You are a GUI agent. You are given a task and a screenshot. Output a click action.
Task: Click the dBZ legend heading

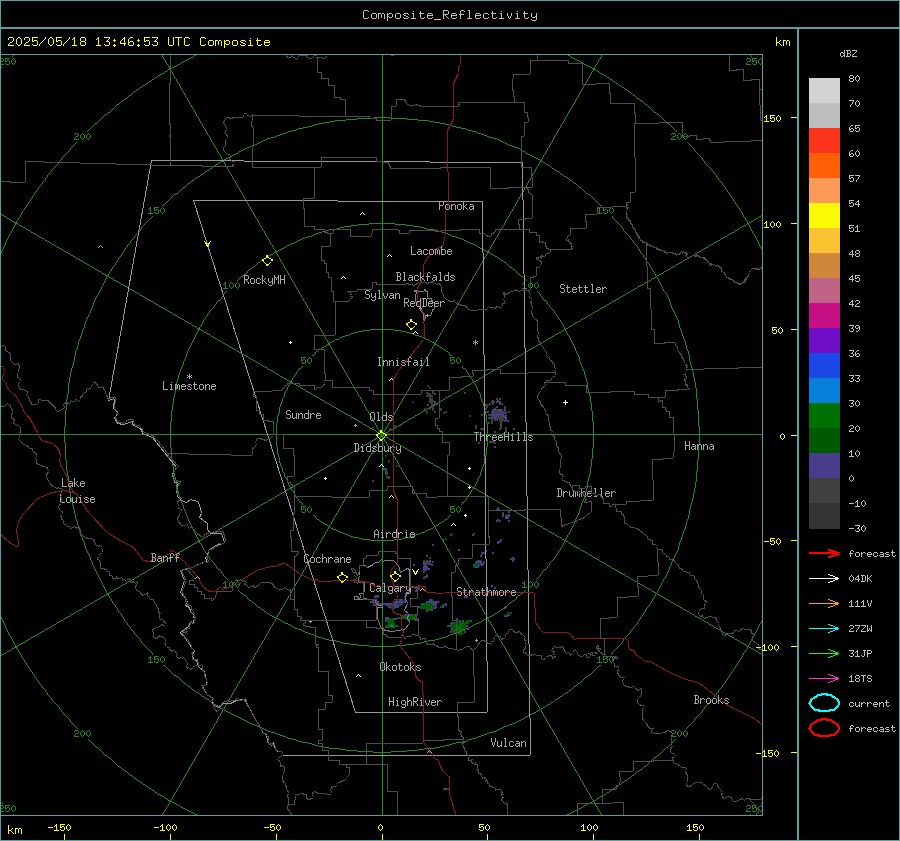(x=848, y=53)
